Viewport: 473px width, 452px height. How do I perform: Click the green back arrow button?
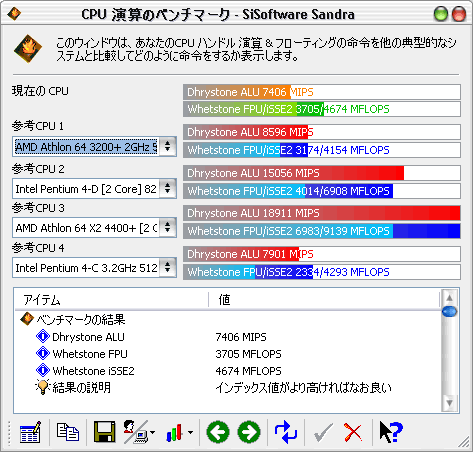(x=218, y=432)
